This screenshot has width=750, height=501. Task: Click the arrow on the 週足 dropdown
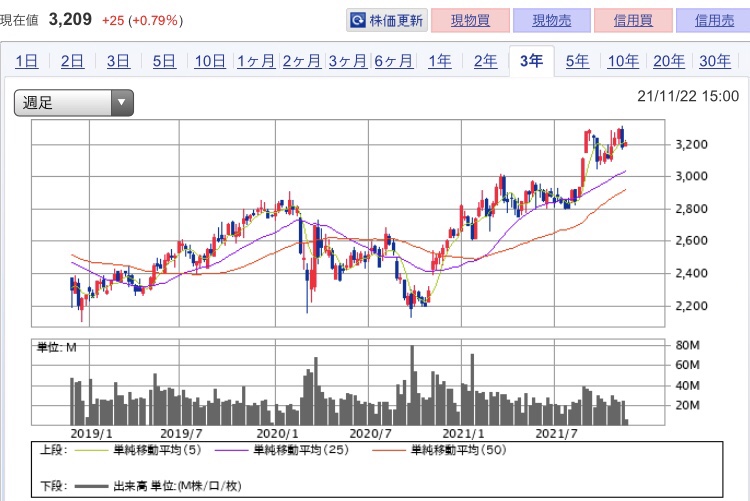point(122,102)
